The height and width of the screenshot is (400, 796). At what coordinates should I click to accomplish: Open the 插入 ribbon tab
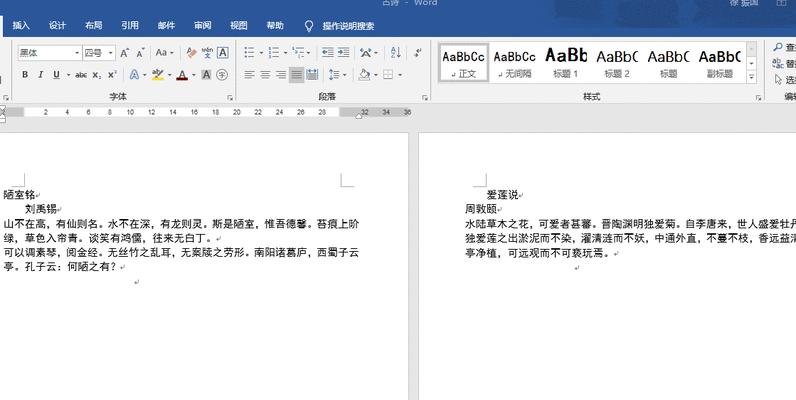(x=21, y=26)
